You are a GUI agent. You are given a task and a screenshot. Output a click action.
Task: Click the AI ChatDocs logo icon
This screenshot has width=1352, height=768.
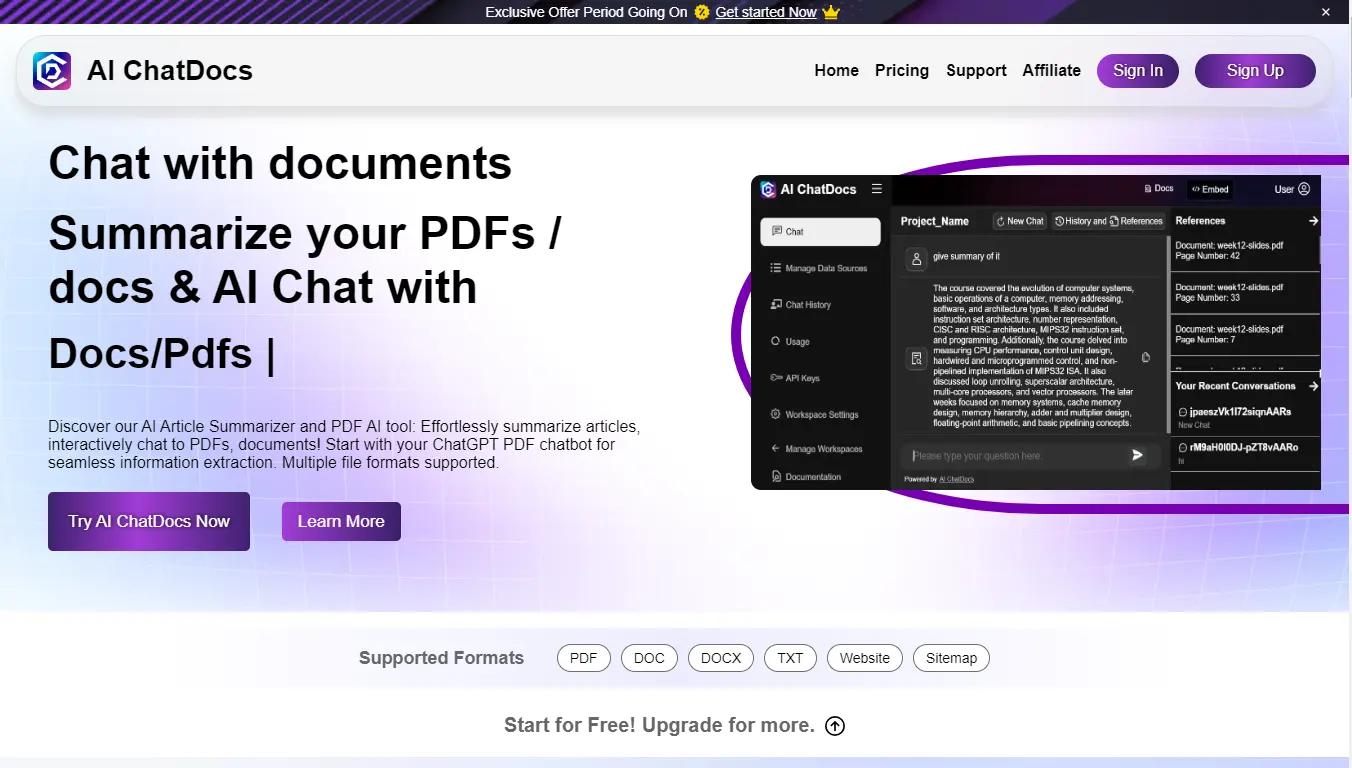[x=52, y=71]
